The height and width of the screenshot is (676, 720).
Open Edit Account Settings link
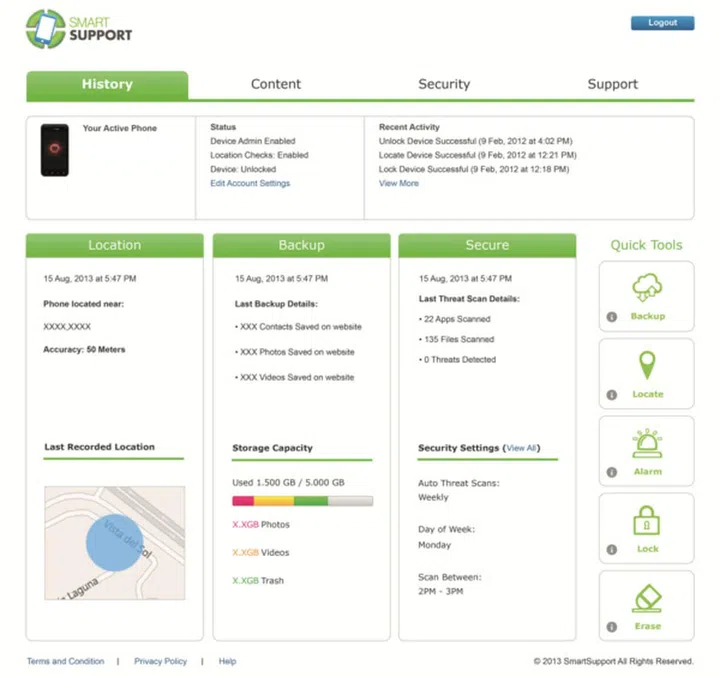250,183
